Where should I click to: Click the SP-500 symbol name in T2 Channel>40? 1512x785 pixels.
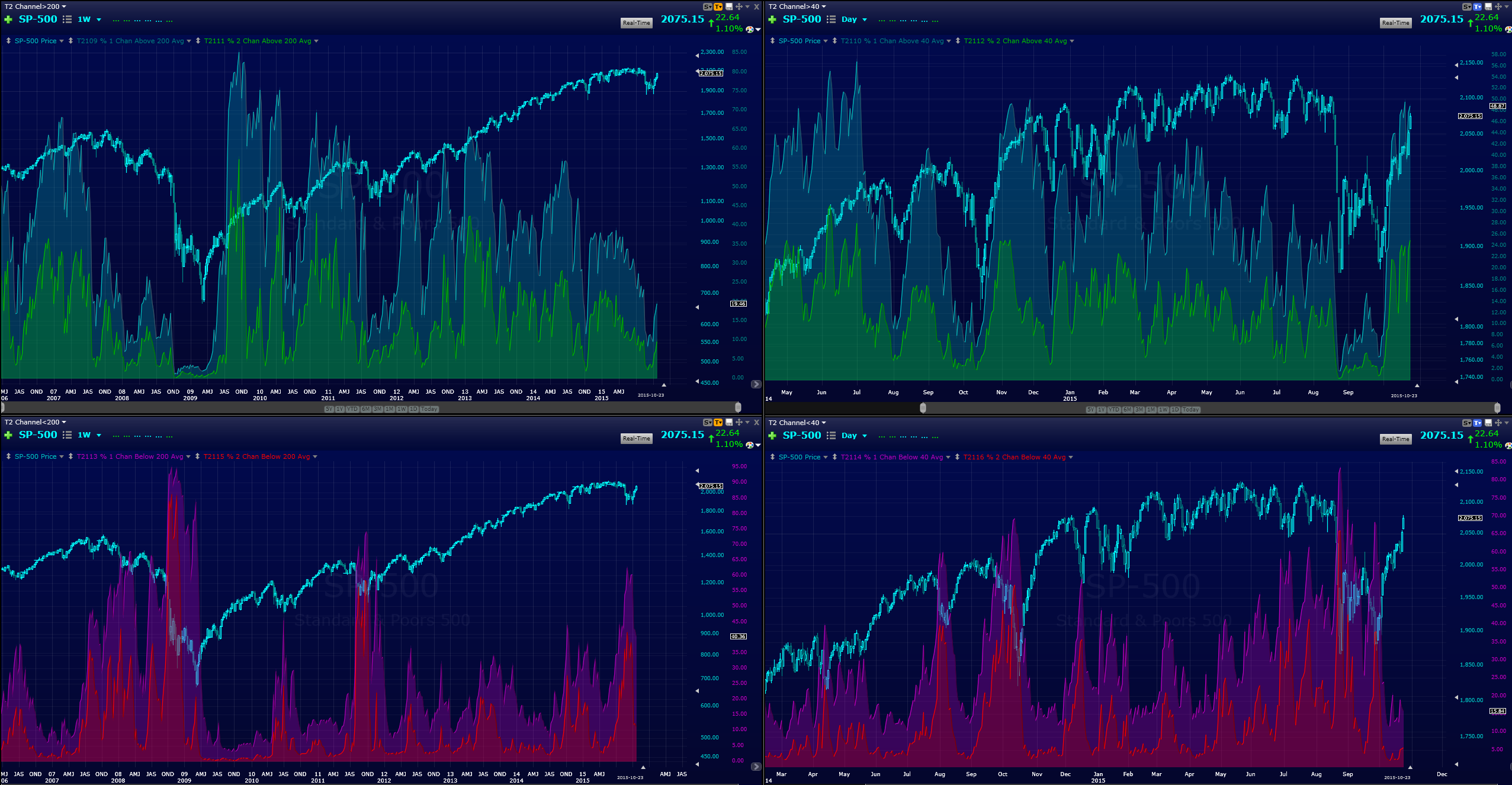[x=802, y=19]
